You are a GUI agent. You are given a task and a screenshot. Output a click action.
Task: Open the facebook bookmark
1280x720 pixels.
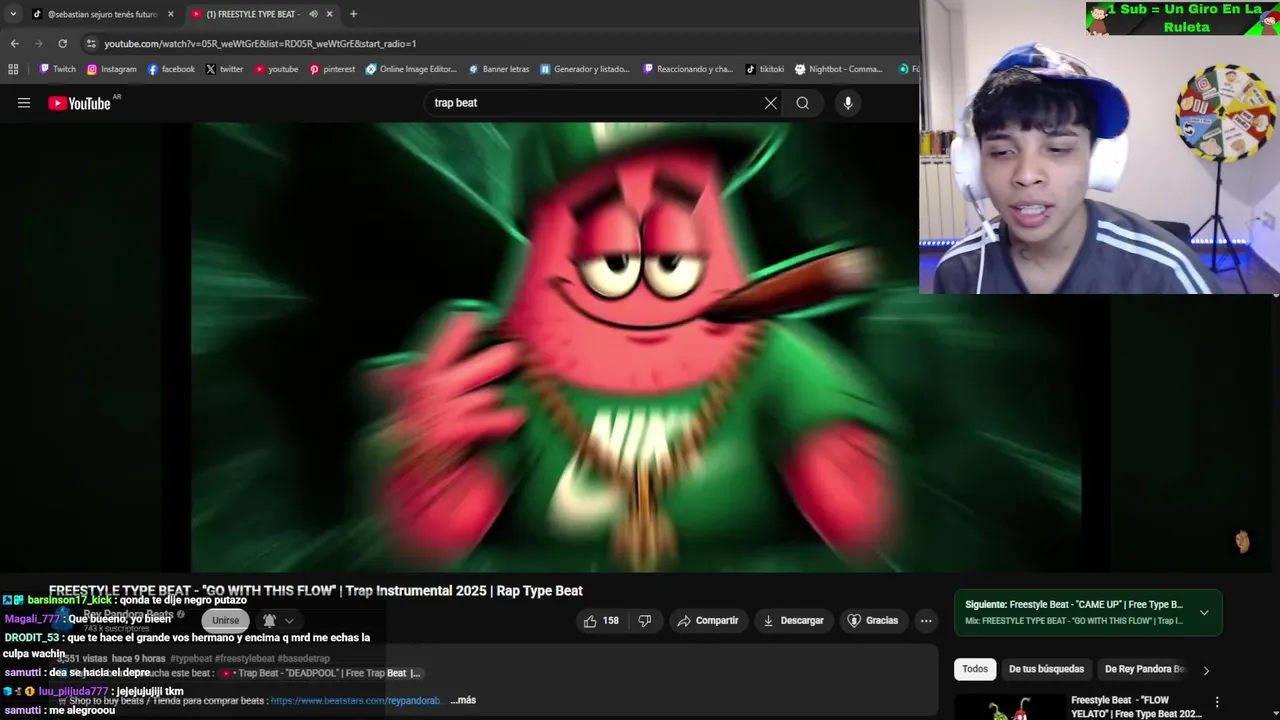point(171,69)
